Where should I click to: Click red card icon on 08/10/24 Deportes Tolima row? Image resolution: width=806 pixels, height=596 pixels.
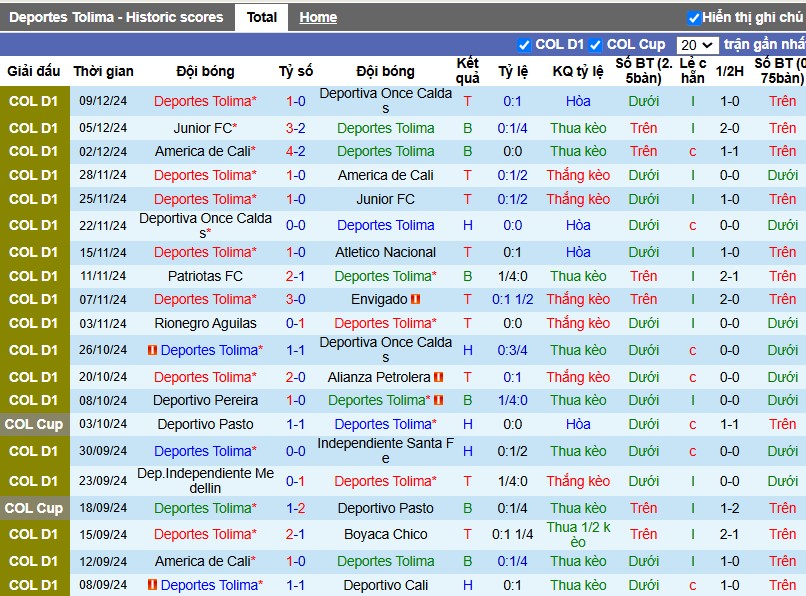tap(438, 400)
